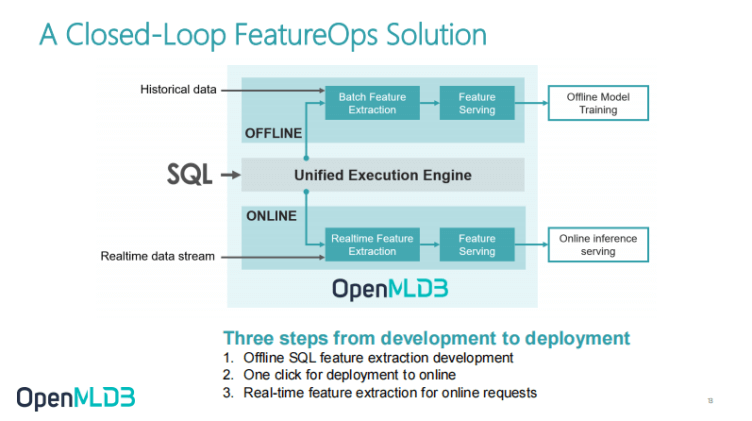Click the 'Realtime data stream' label
752x421 pixels.
click(157, 256)
